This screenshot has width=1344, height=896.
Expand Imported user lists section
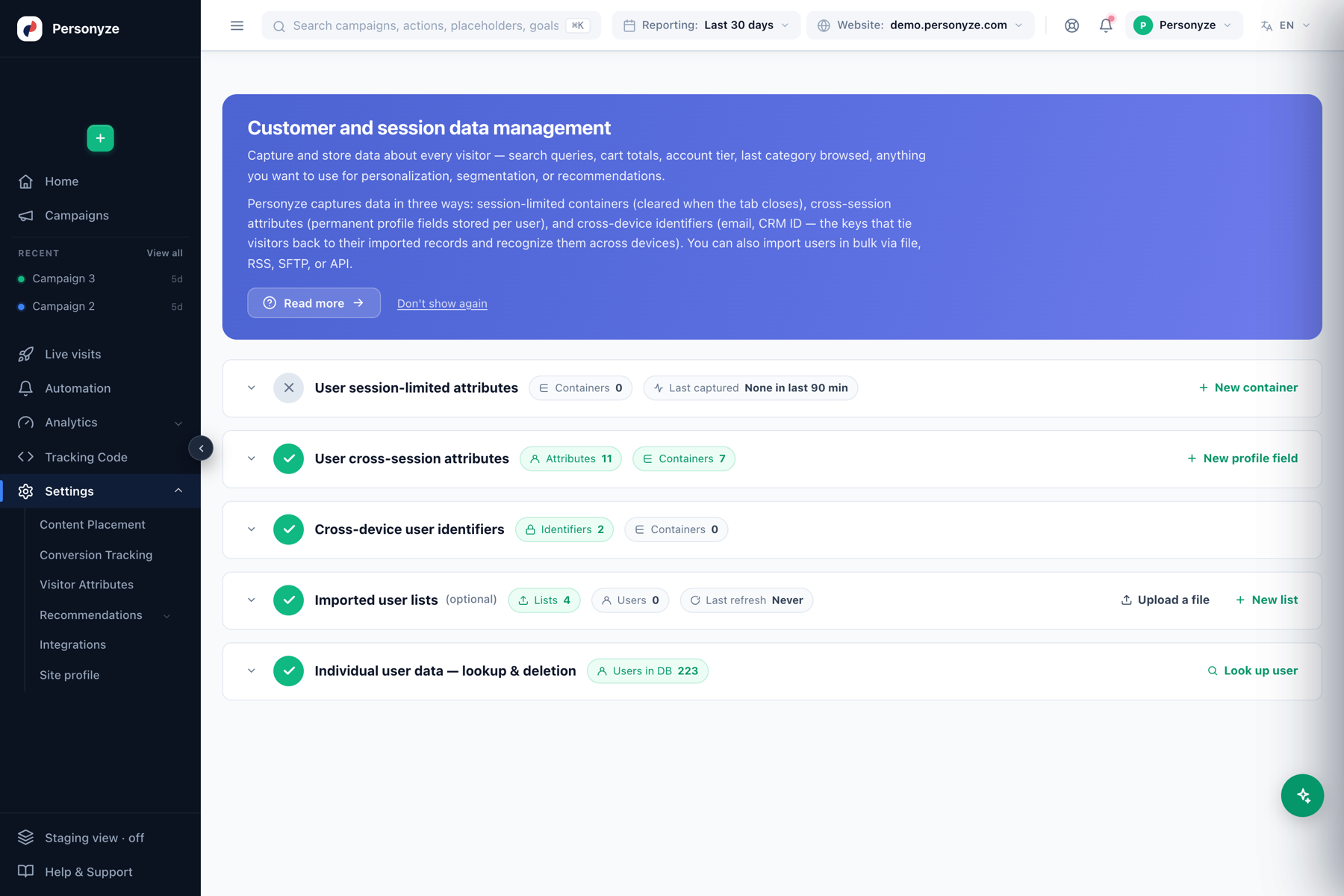252,600
